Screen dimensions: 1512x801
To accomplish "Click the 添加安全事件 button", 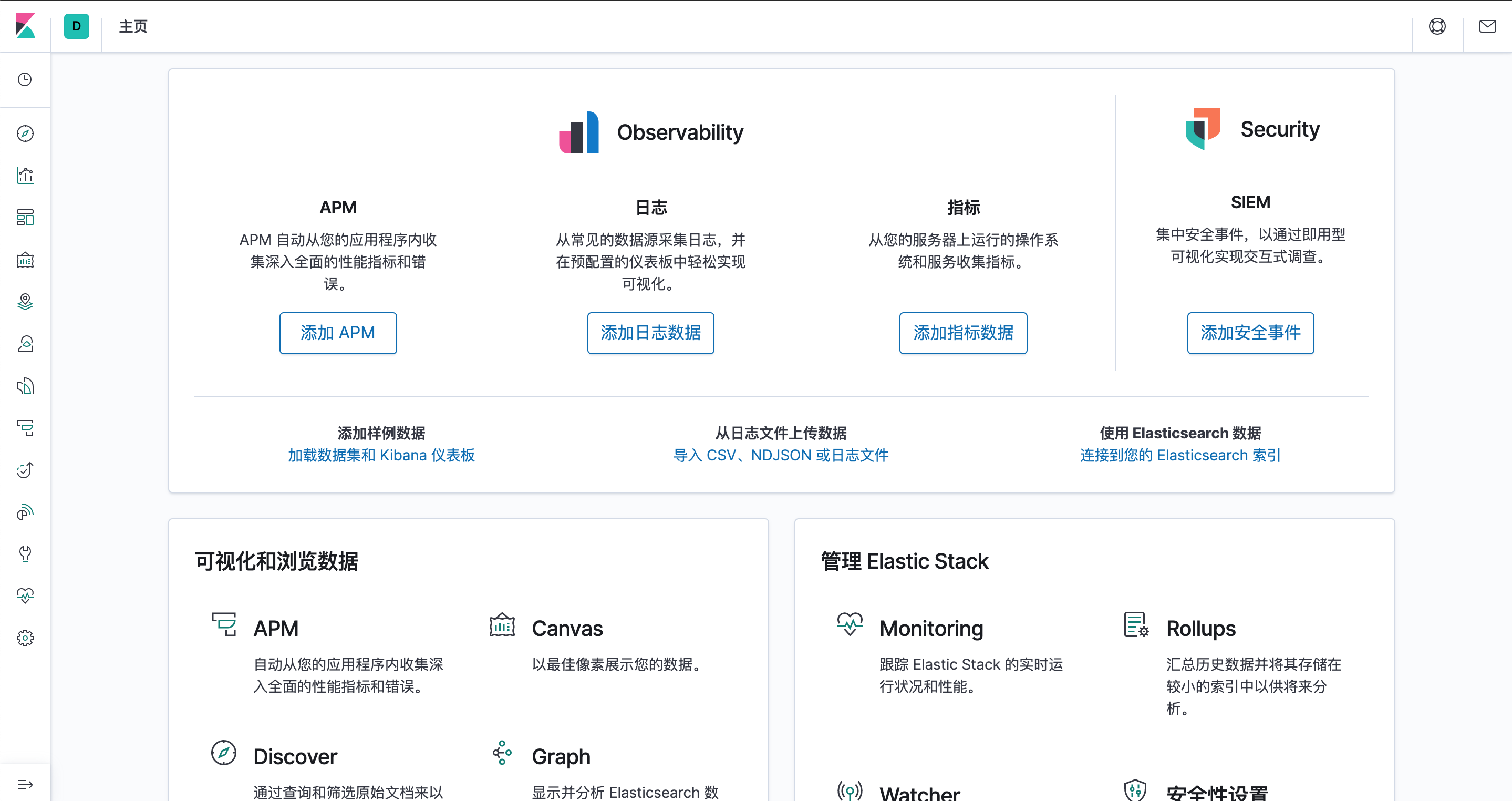I will click(x=1250, y=333).
